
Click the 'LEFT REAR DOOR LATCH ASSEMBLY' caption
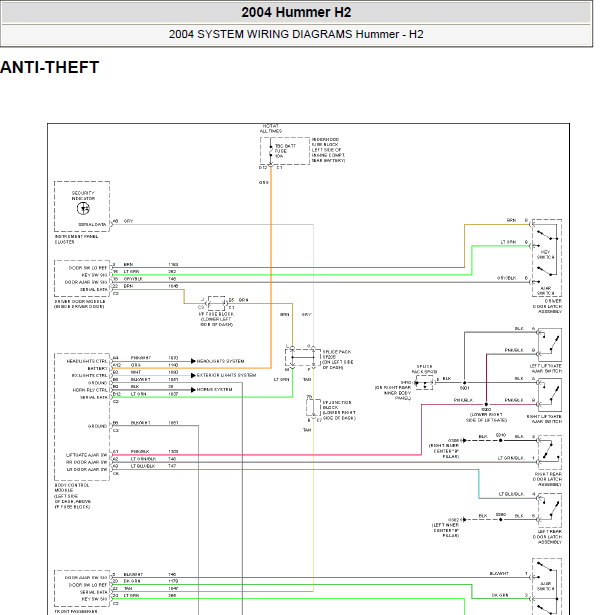[547, 537]
